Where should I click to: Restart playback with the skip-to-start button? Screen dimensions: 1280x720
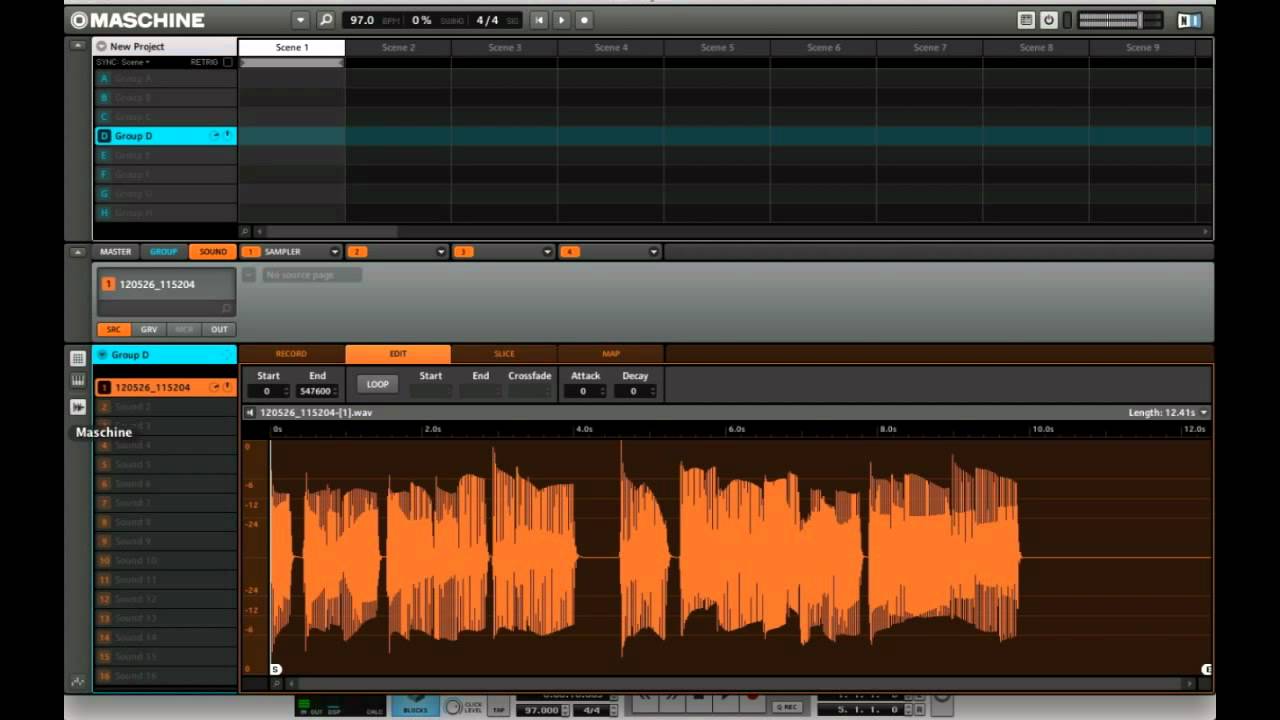(x=539, y=20)
